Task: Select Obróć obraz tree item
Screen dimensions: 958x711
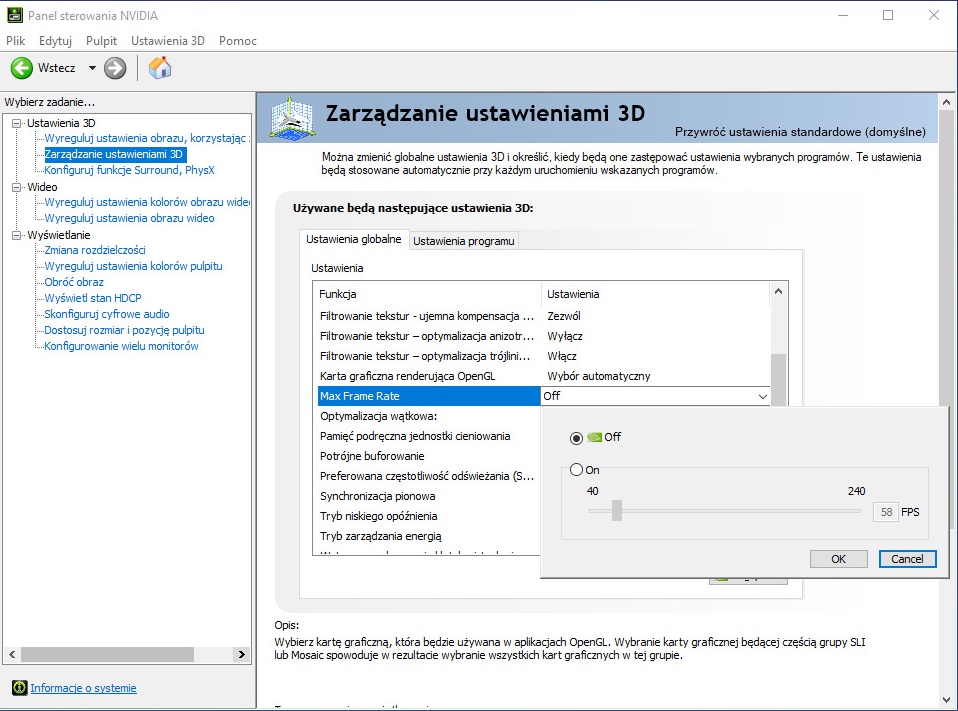Action: 74,282
